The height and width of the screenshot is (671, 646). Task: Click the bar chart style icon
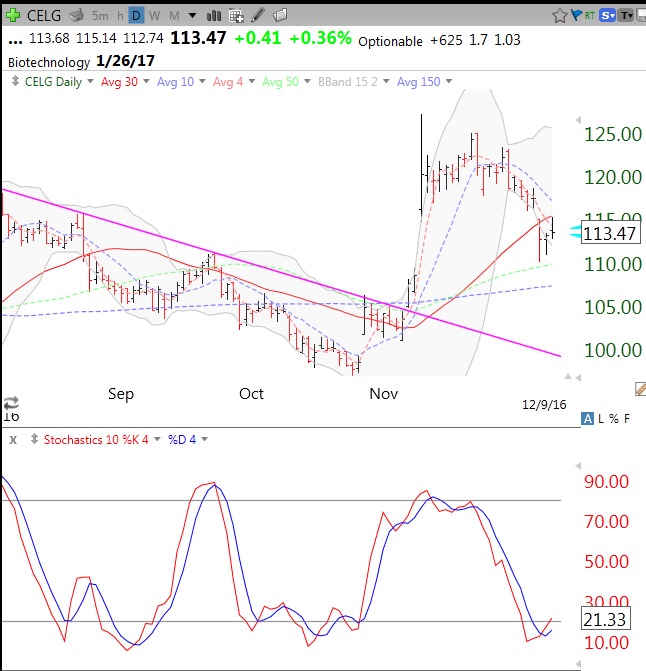pos(214,16)
